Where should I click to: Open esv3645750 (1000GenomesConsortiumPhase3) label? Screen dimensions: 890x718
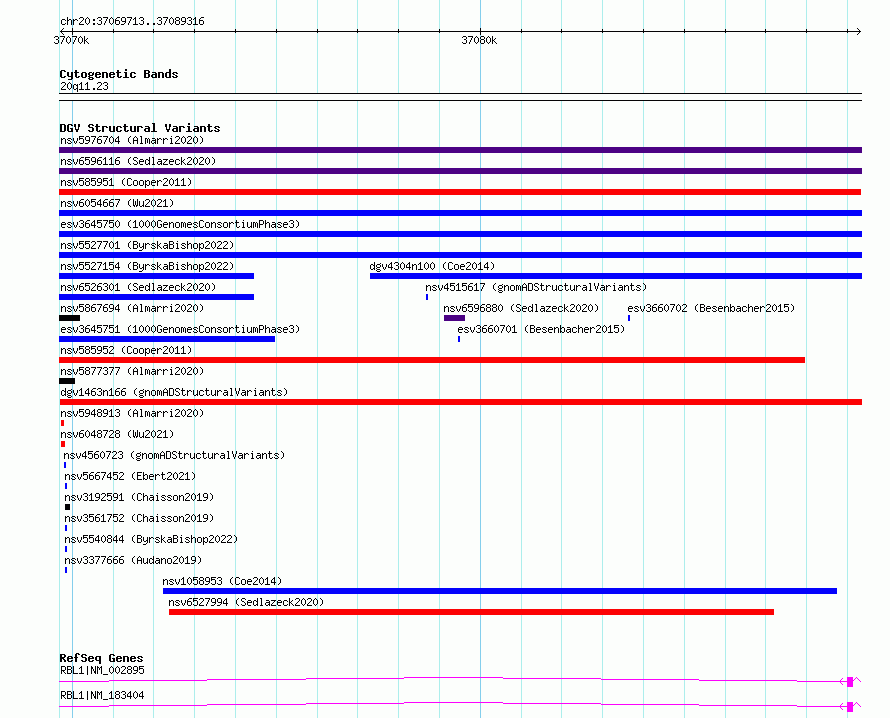180,224
